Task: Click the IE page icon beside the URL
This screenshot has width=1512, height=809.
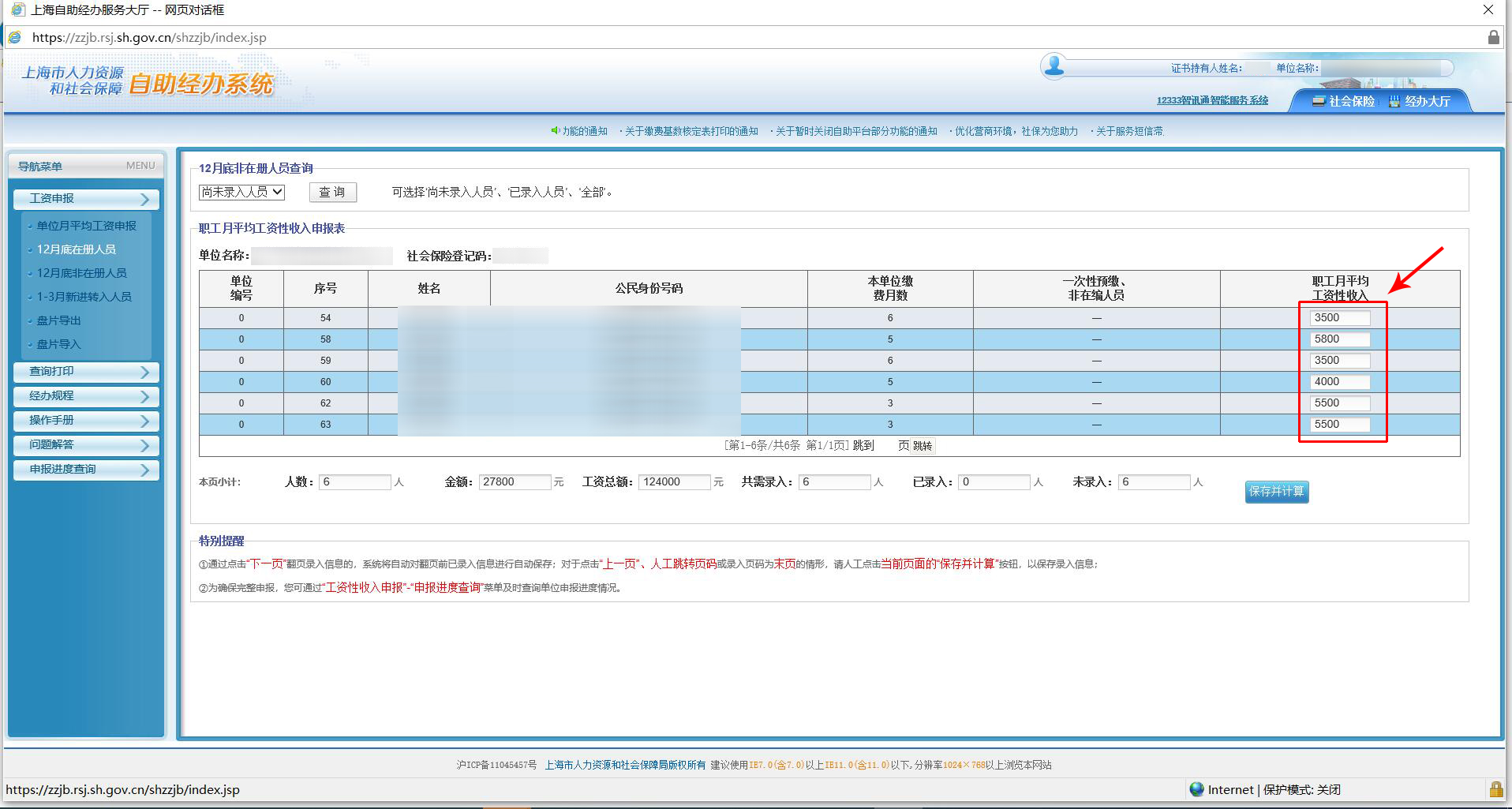Action: (14, 37)
